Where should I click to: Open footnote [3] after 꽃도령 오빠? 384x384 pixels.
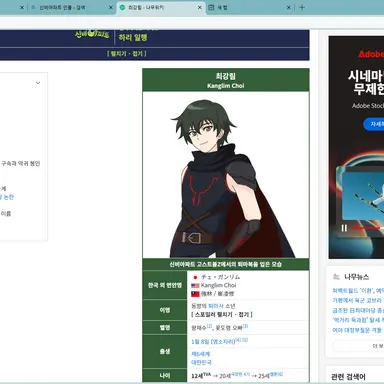pyautogui.click(x=245, y=326)
